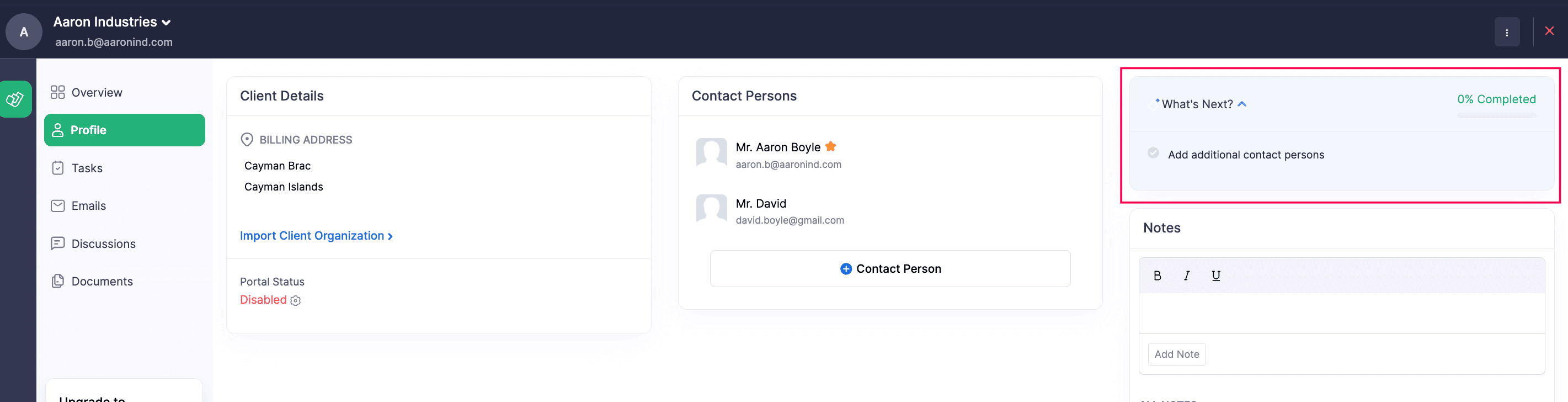Click the green app logo icon
Viewport: 1568px width, 402px height.
click(15, 99)
